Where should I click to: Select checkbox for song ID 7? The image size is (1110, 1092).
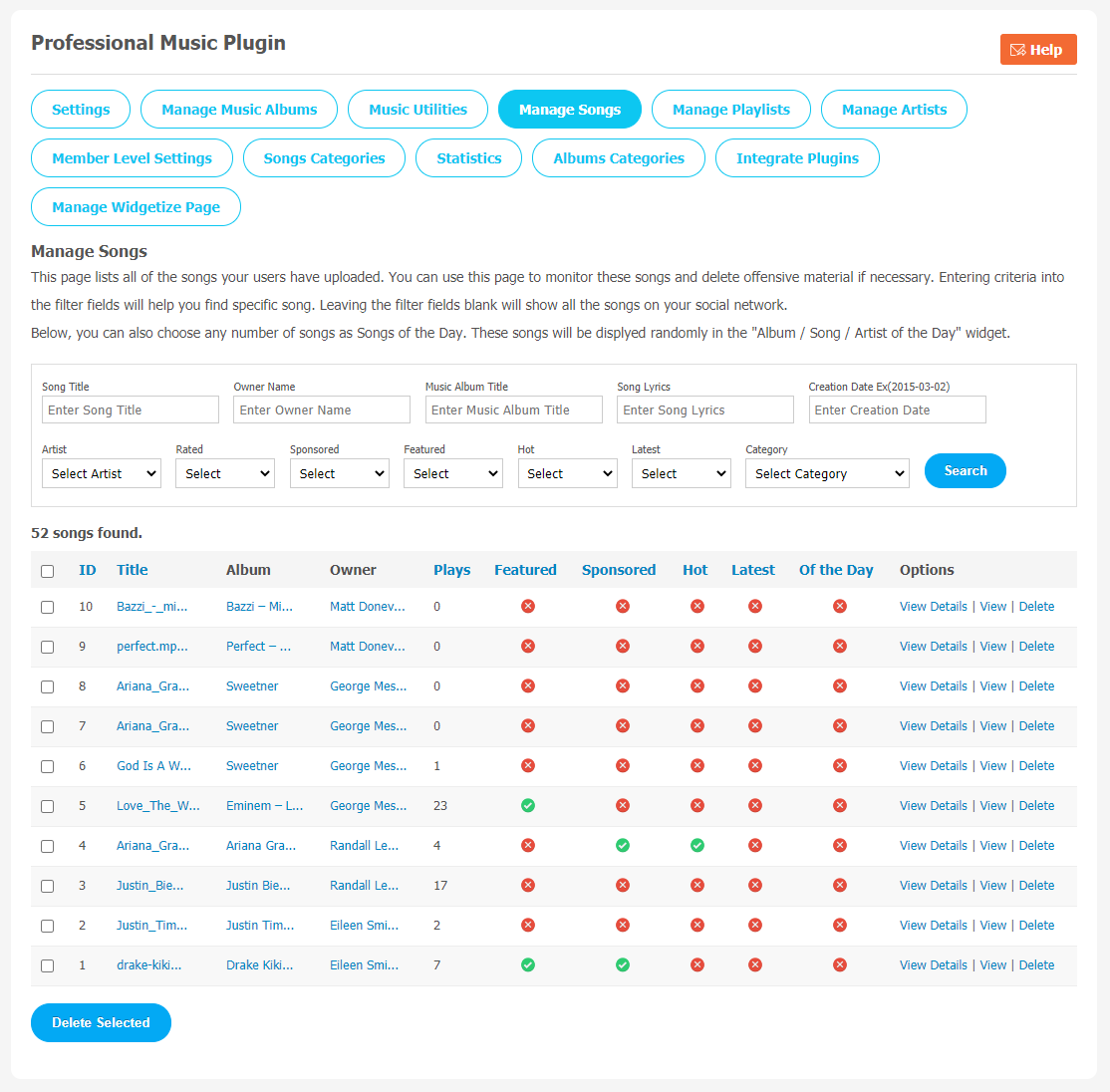pyautogui.click(x=48, y=726)
